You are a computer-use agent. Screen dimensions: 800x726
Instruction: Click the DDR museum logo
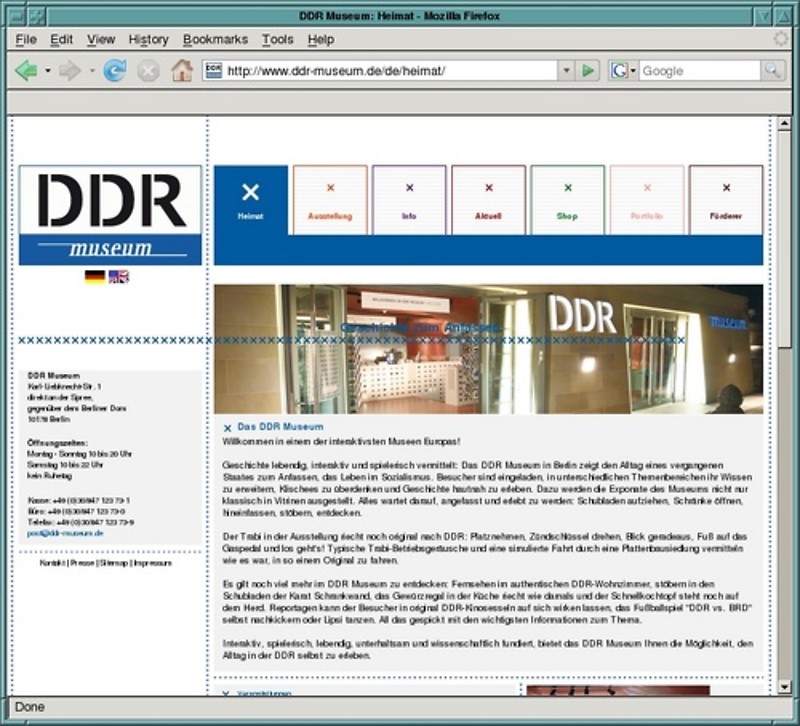[110, 215]
